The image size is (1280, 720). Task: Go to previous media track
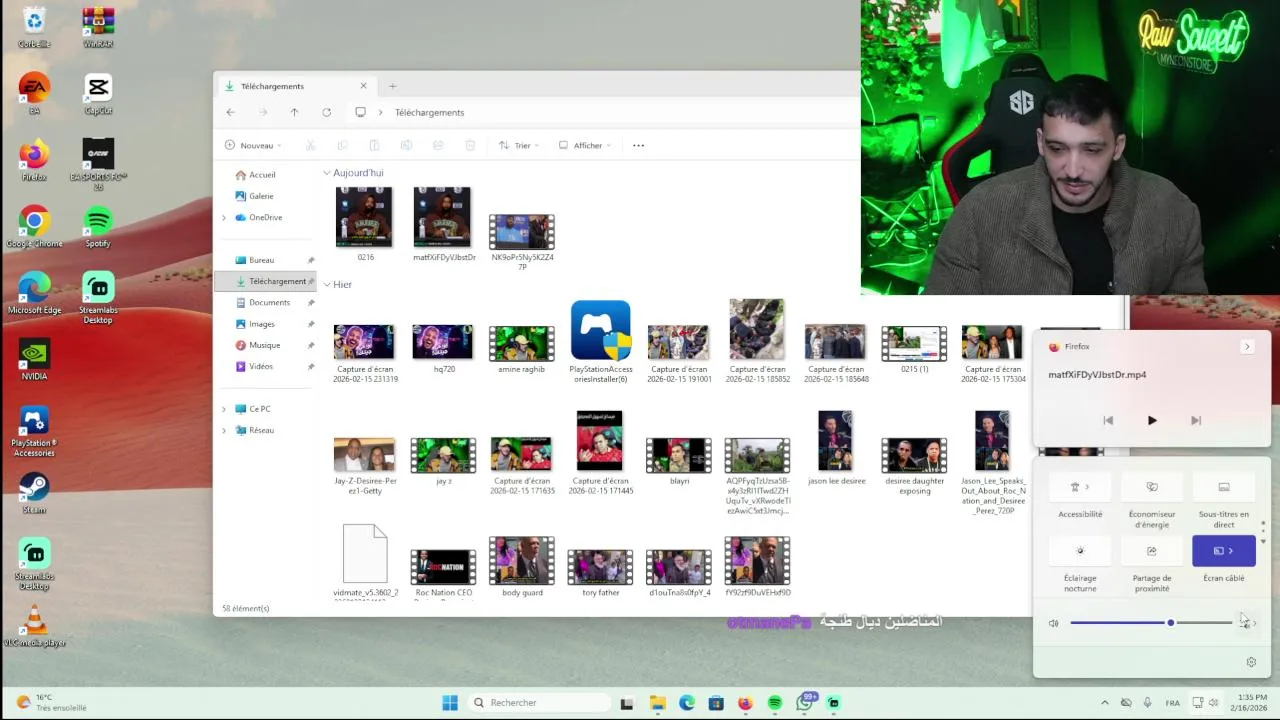pyautogui.click(x=1108, y=421)
